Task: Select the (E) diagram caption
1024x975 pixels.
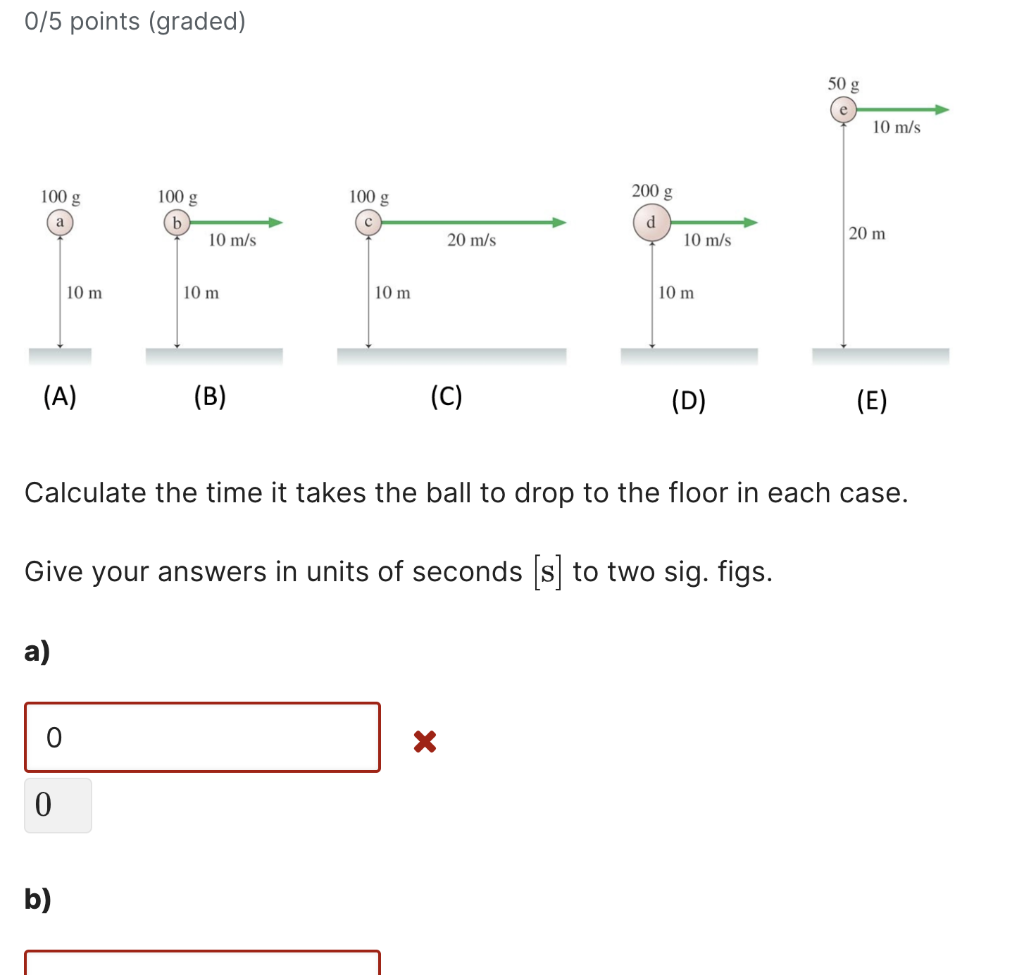Action: coord(872,401)
